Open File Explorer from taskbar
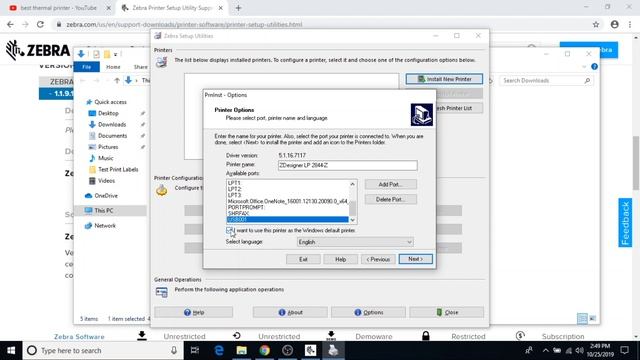The width and height of the screenshot is (640, 360). click(x=242, y=351)
